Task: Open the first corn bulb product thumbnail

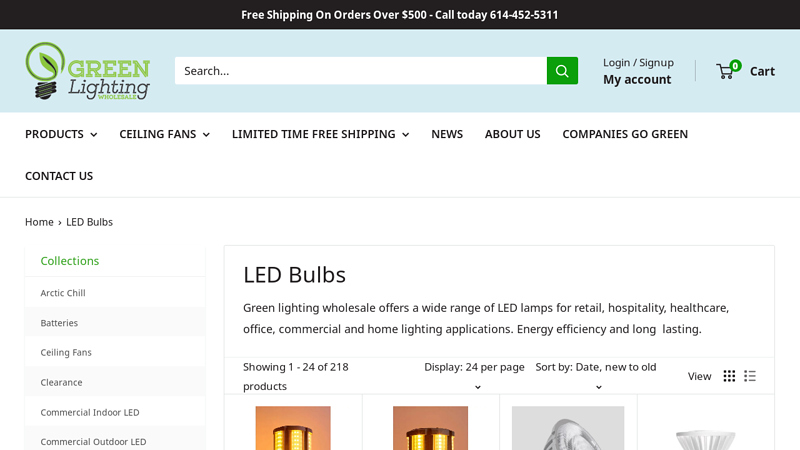Action: (293, 428)
